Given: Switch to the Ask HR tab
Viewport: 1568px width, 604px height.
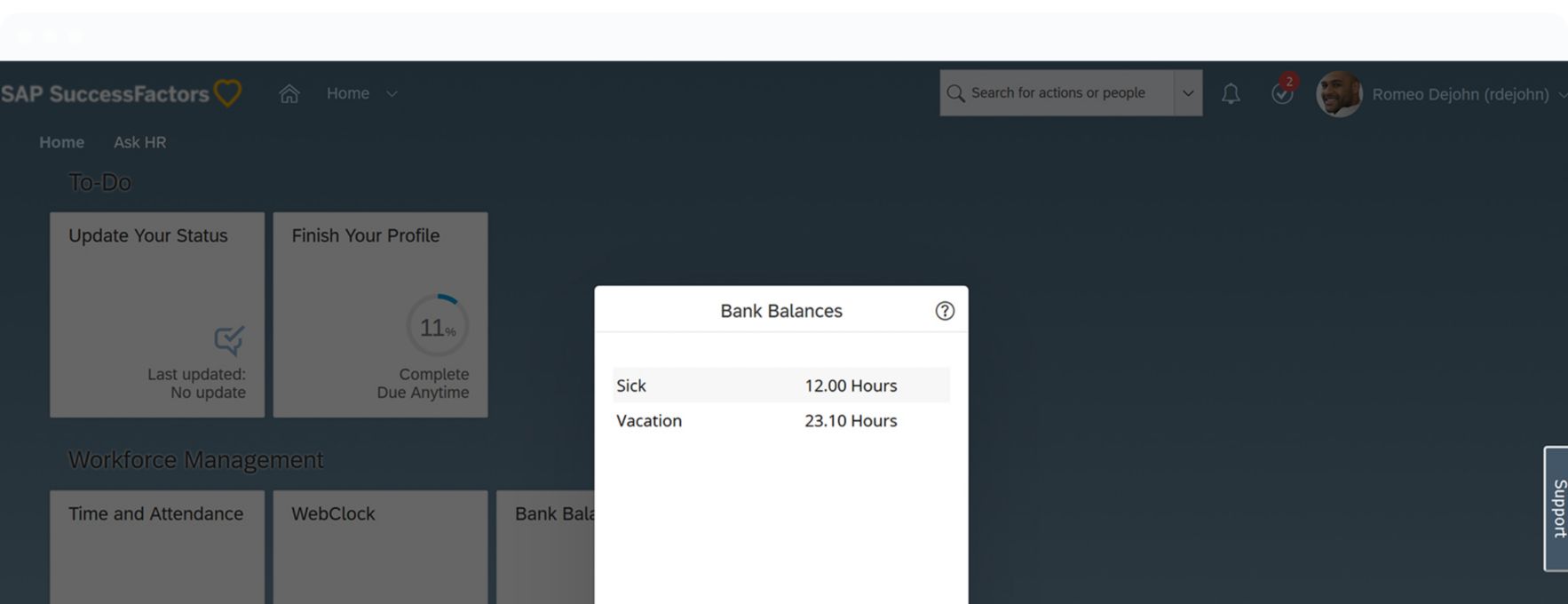Looking at the screenshot, I should point(139,142).
